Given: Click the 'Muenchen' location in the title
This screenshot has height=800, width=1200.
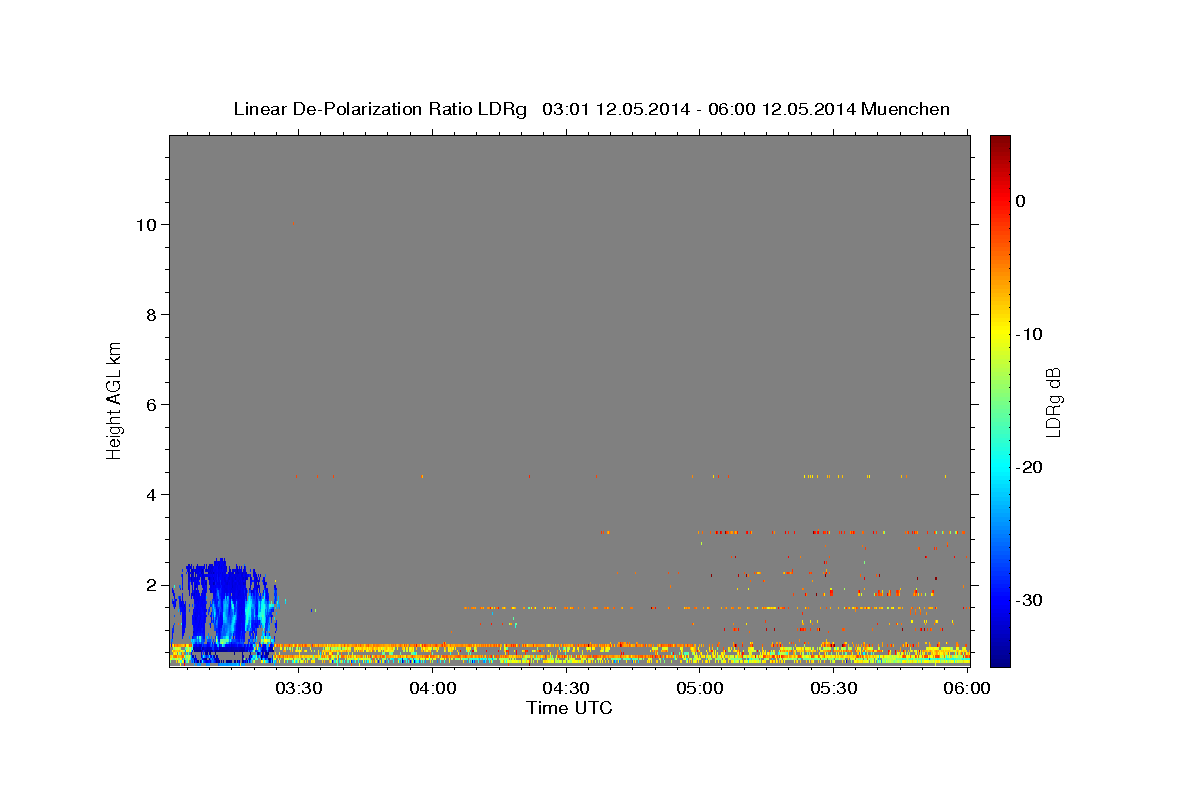Looking at the screenshot, I should (x=907, y=109).
